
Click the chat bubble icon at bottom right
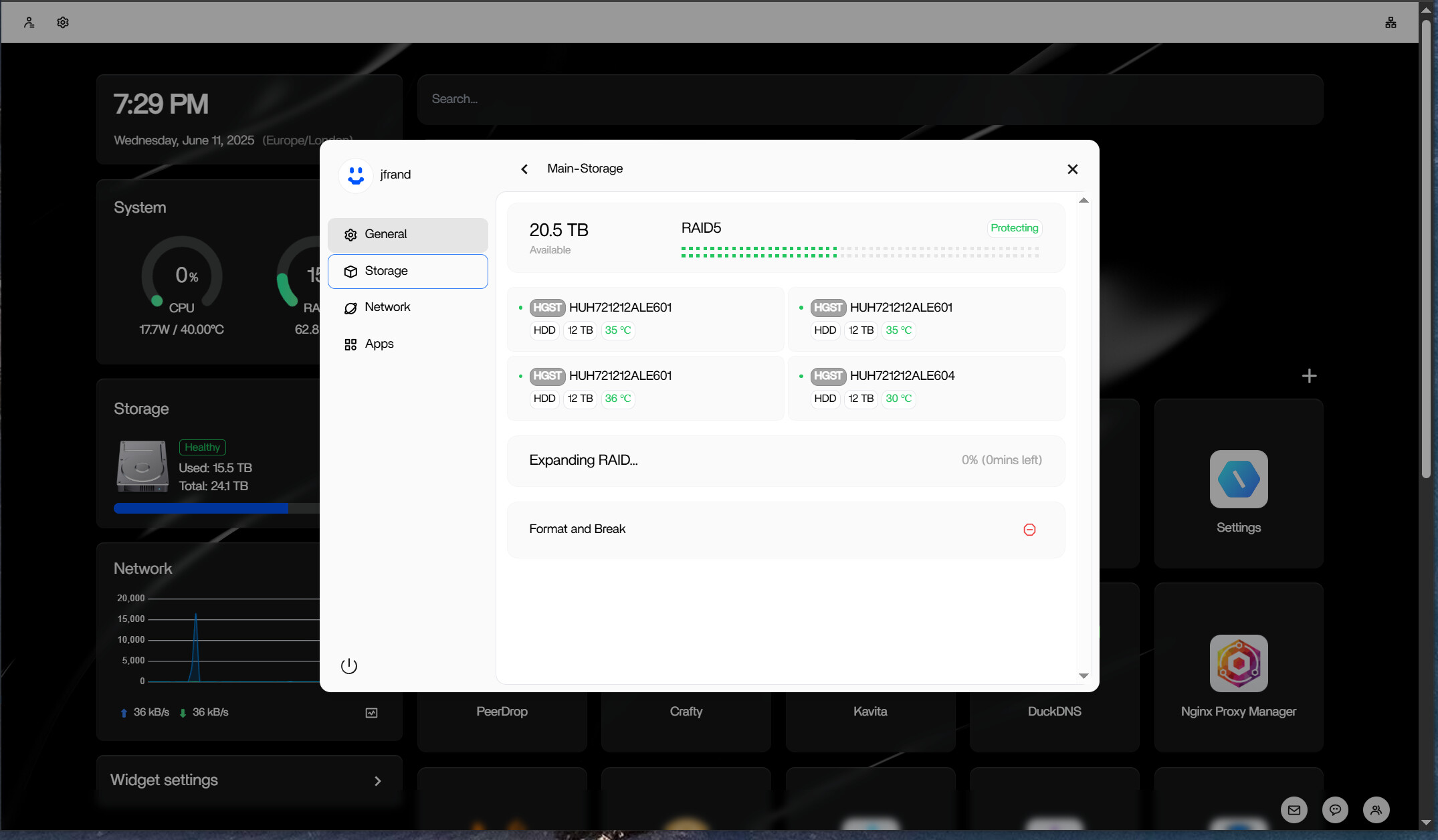1335,810
